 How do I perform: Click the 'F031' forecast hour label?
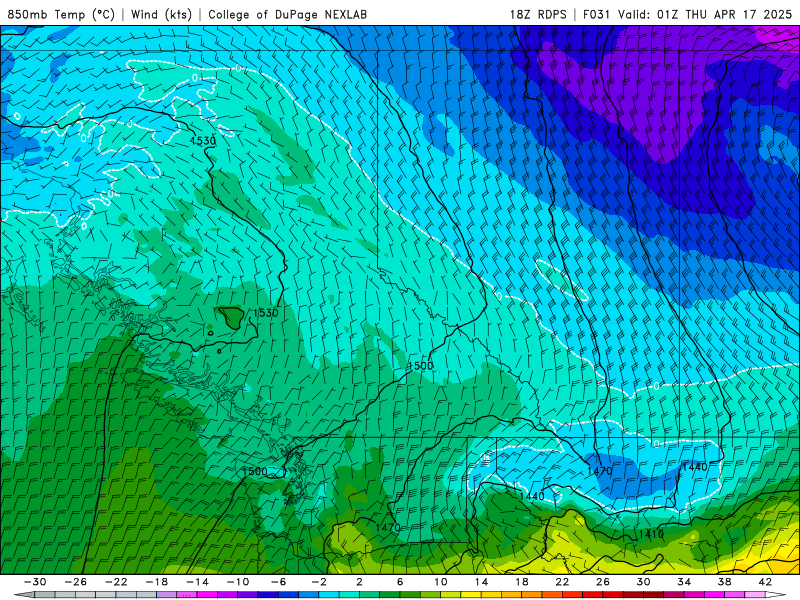click(x=596, y=14)
